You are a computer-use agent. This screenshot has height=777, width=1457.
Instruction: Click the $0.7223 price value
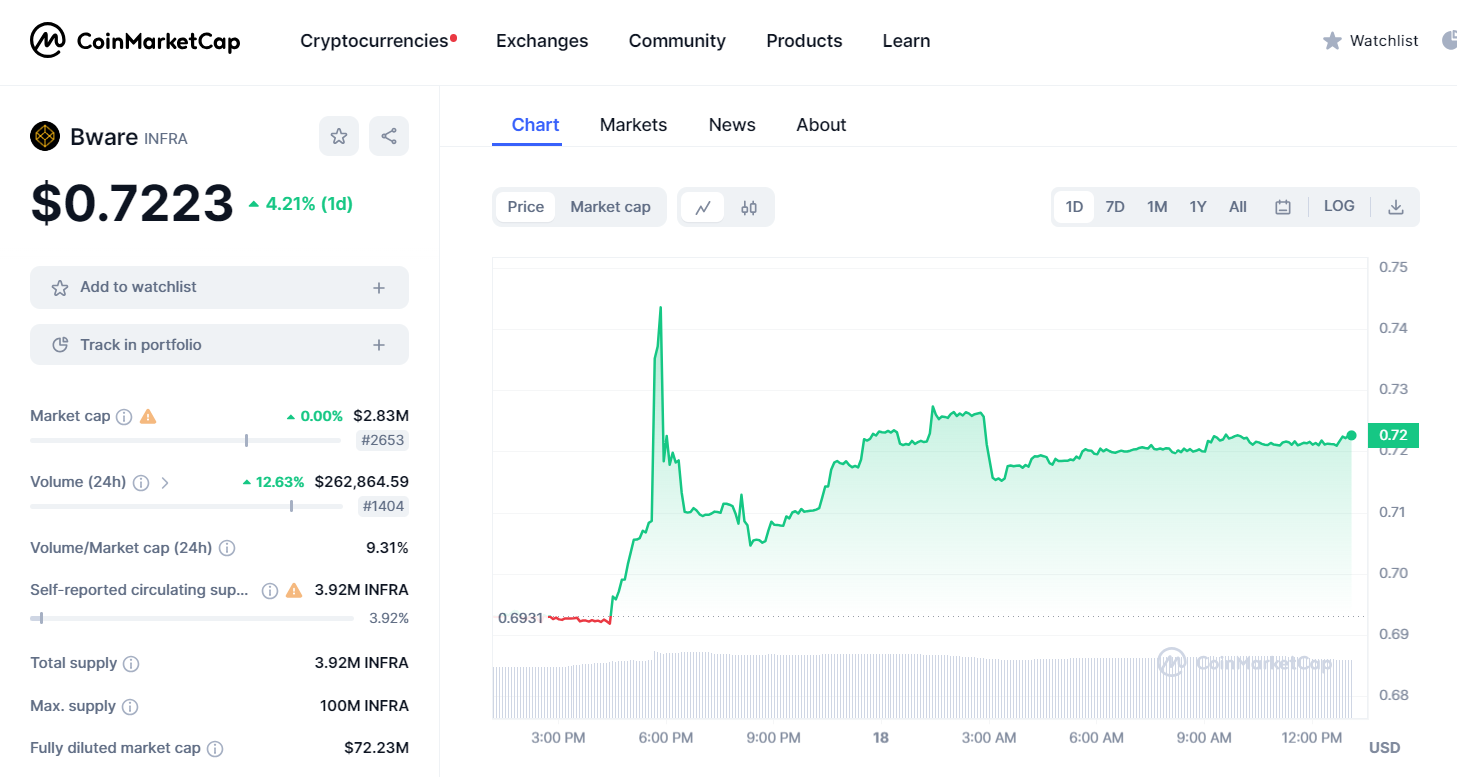click(x=132, y=203)
